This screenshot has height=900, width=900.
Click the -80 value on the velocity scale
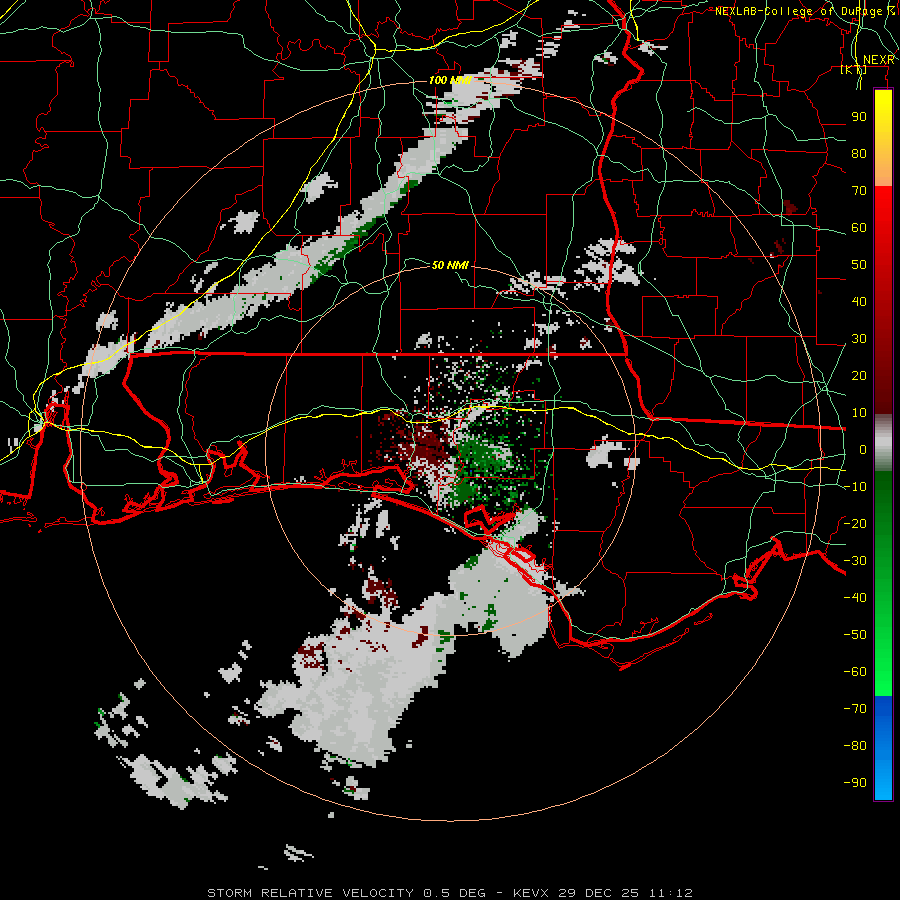[855, 746]
